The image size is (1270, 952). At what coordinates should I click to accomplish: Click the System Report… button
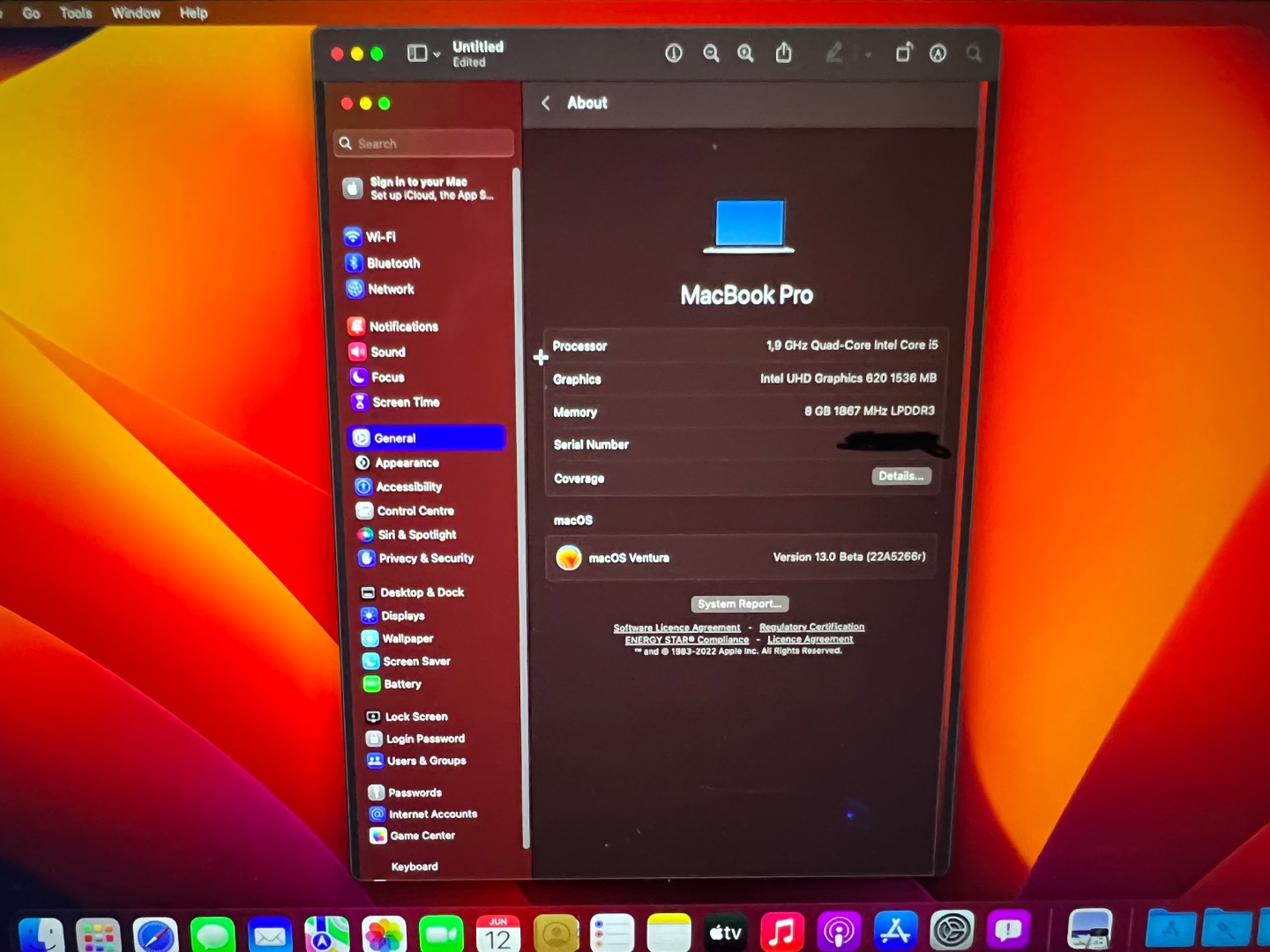739,604
